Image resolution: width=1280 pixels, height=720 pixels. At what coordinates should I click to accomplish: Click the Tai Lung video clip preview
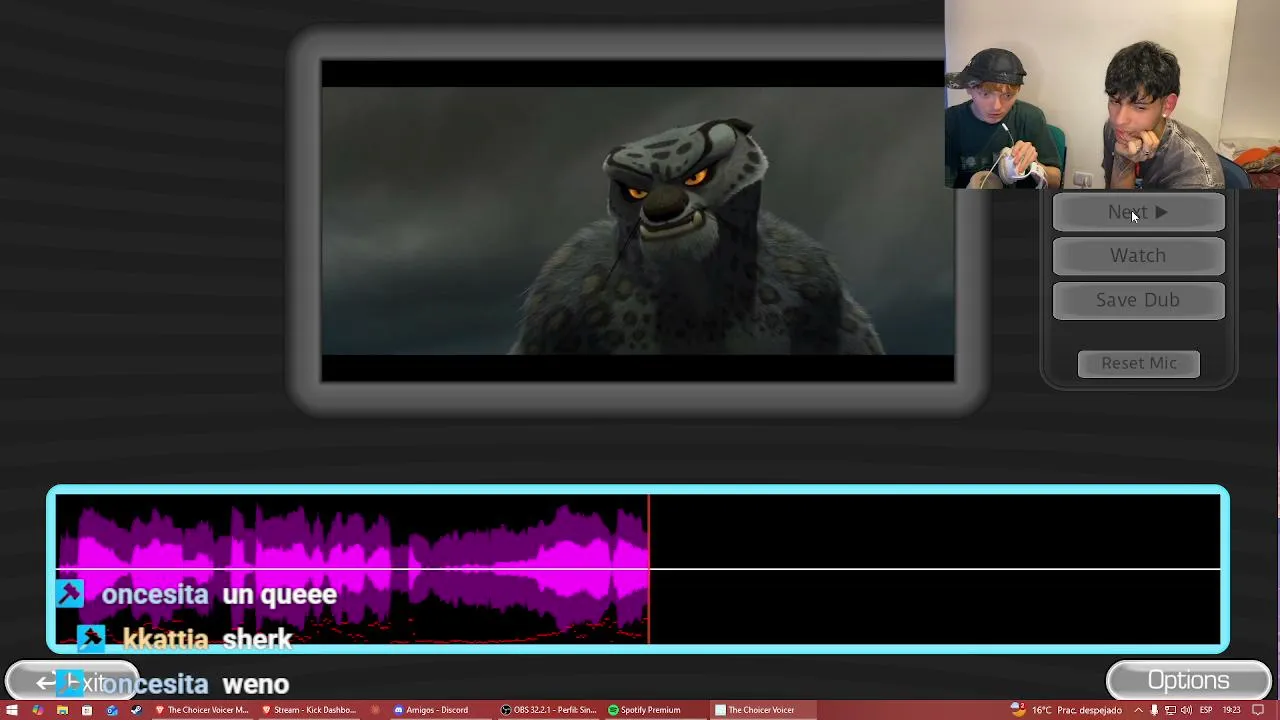pyautogui.click(x=637, y=221)
